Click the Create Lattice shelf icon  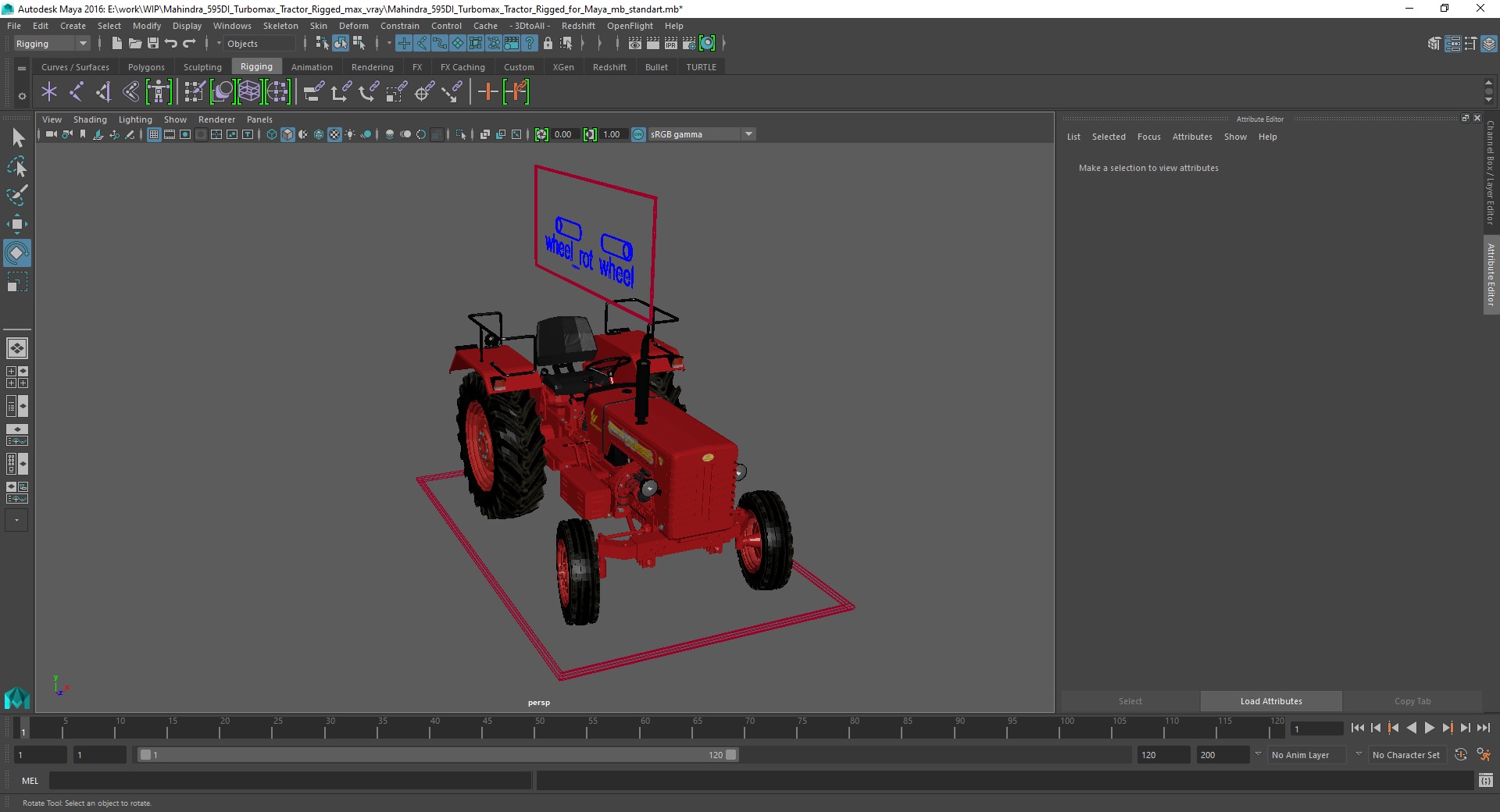[249, 92]
